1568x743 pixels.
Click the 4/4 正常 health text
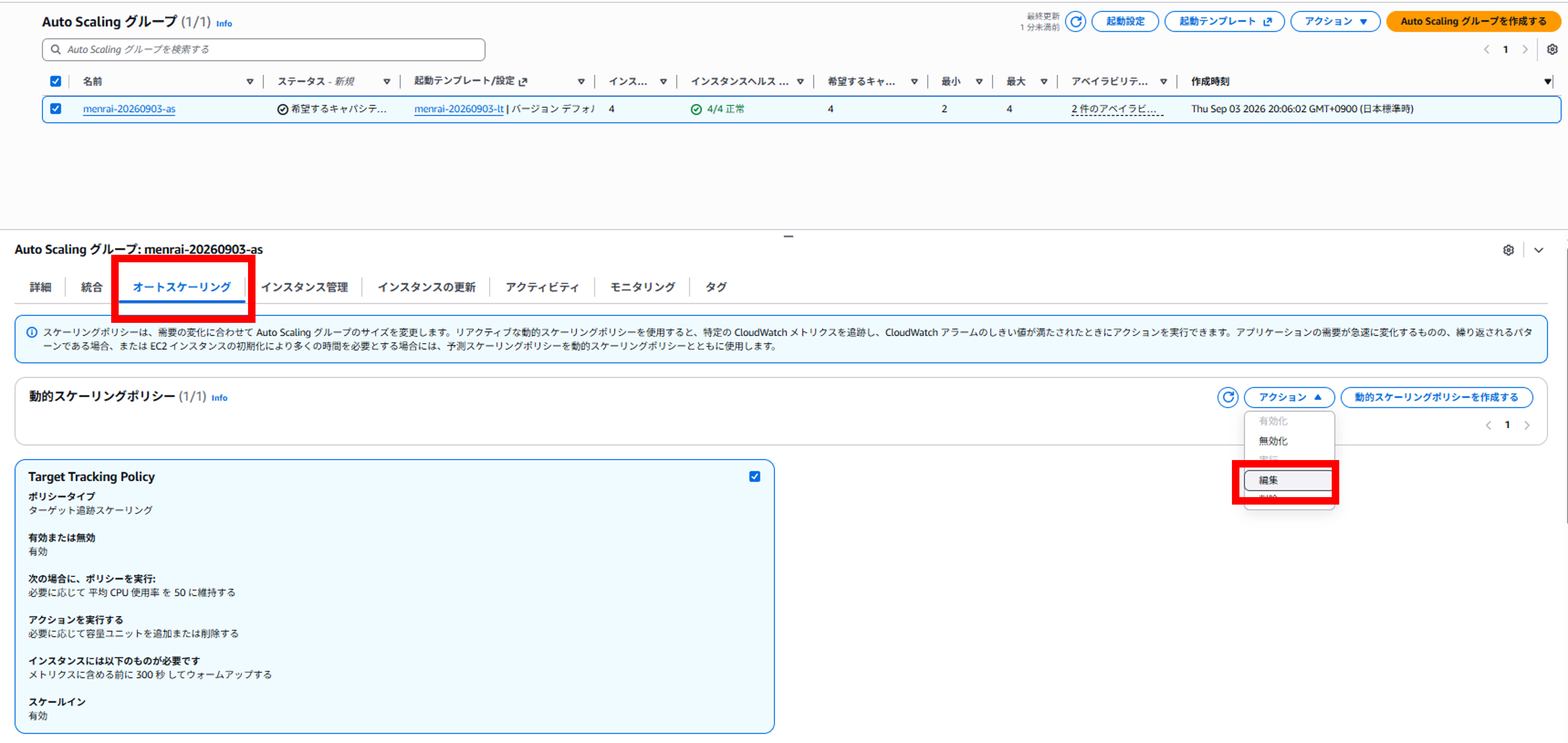click(726, 109)
